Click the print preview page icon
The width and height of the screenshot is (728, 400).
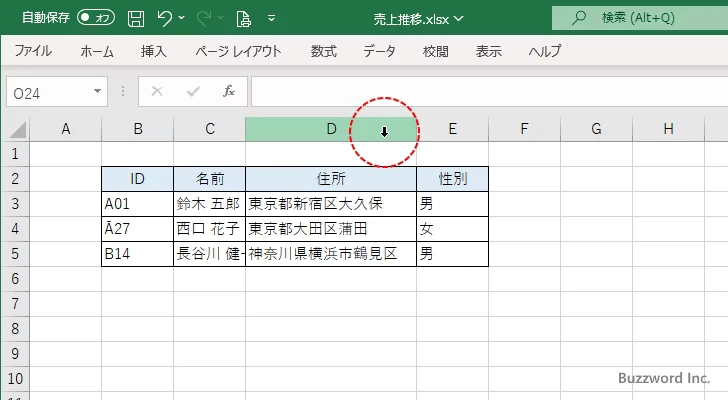[242, 17]
